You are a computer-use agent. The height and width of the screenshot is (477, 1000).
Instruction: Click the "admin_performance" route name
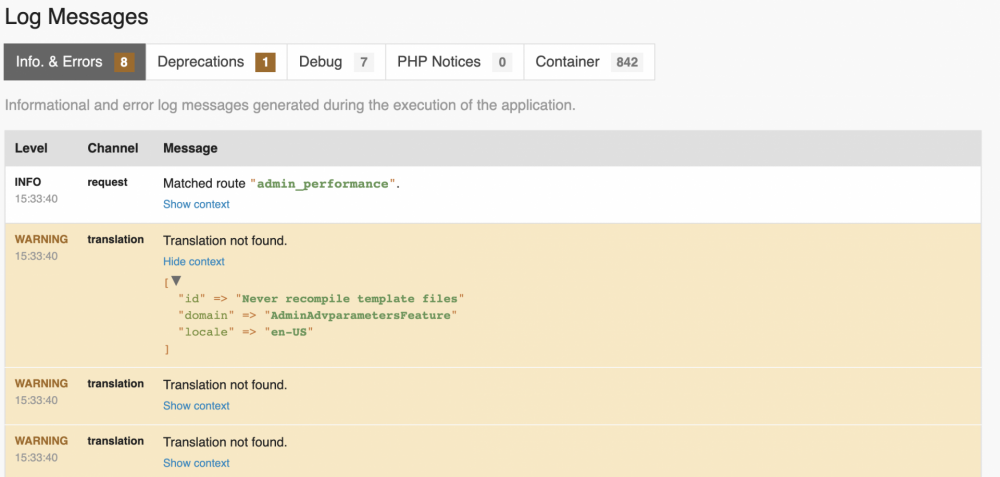pyautogui.click(x=322, y=184)
